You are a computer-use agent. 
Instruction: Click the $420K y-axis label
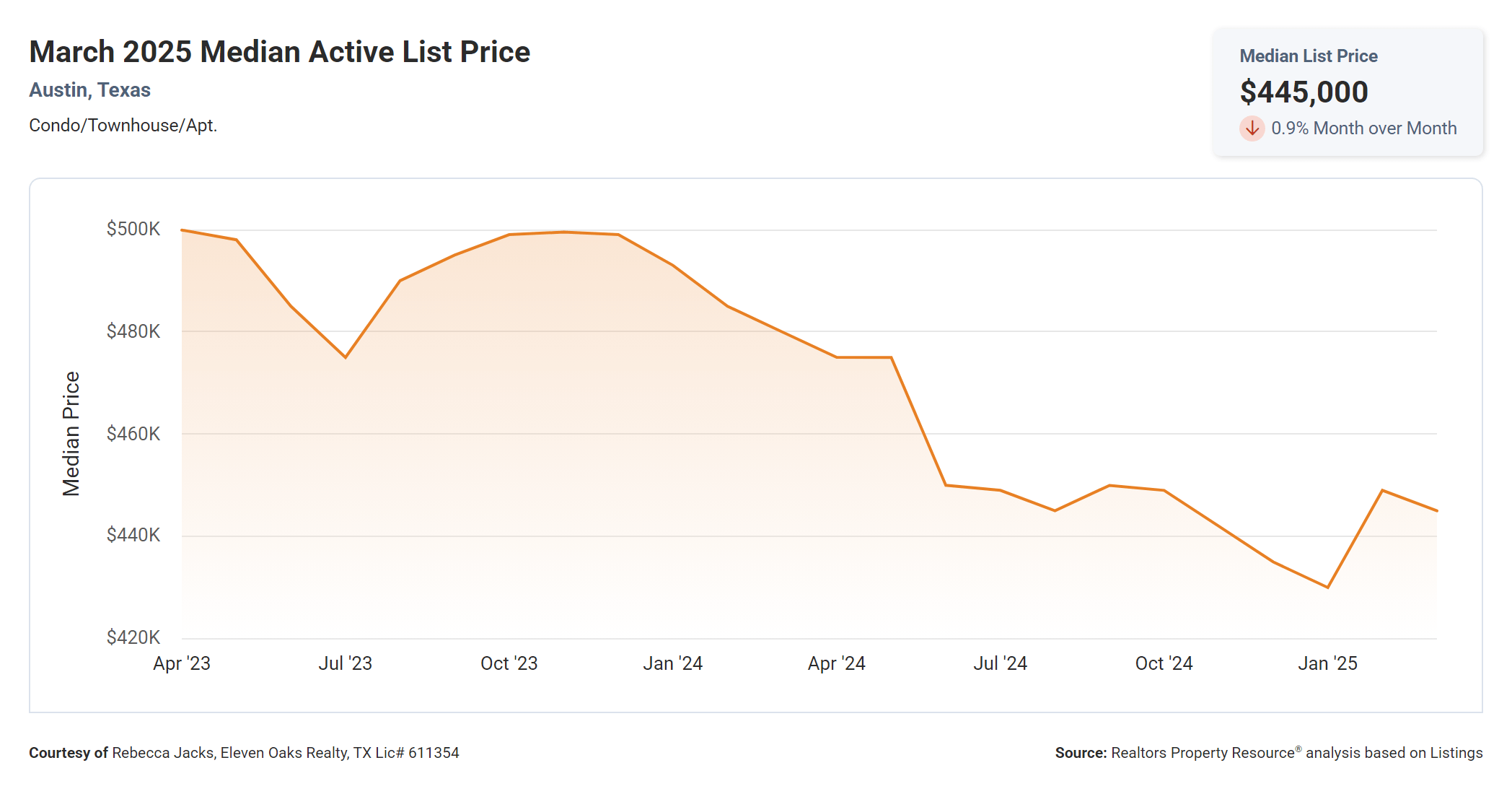pos(133,637)
